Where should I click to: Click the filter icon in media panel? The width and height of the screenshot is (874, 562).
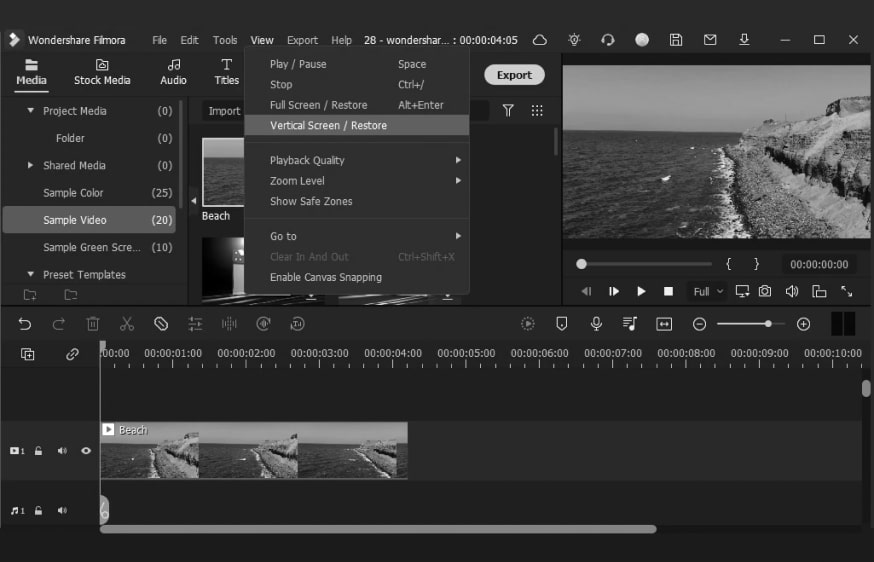pos(508,111)
